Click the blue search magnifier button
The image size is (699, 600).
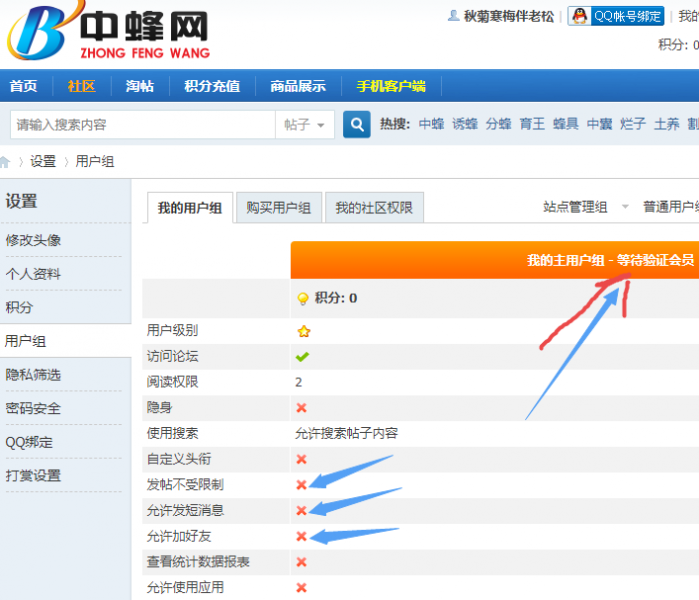coord(356,125)
